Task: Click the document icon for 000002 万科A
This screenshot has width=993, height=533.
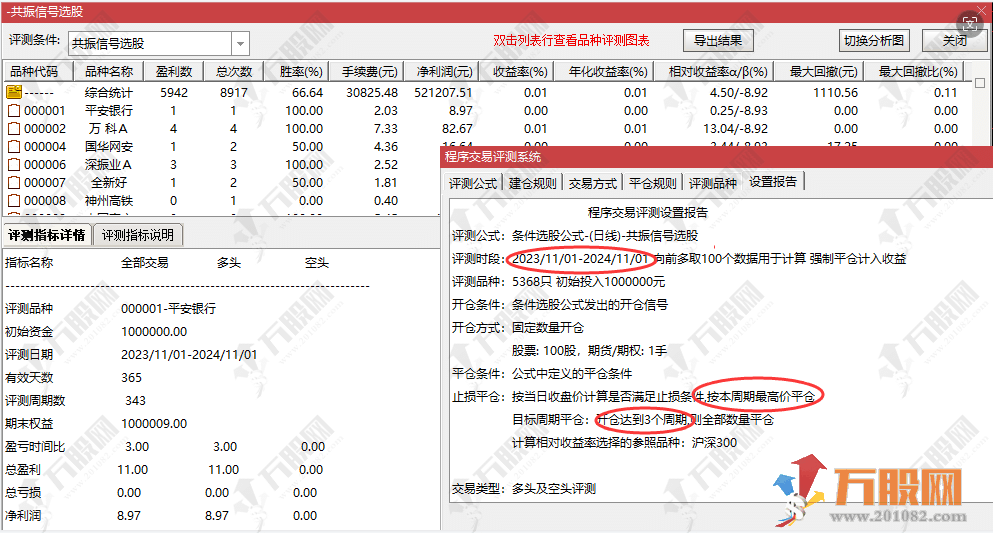Action: tap(14, 129)
